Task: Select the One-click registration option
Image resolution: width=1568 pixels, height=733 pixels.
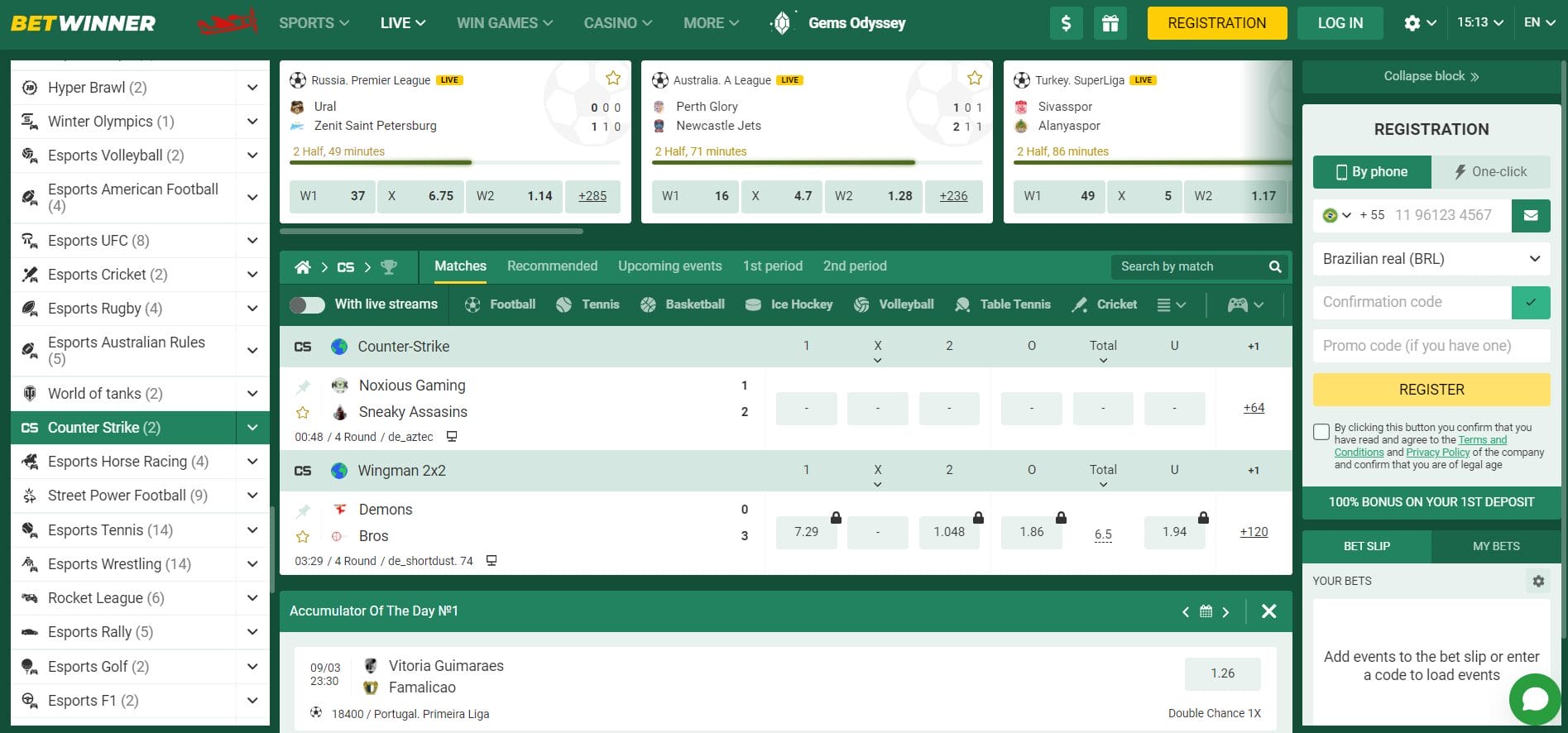Action: pyautogui.click(x=1491, y=172)
